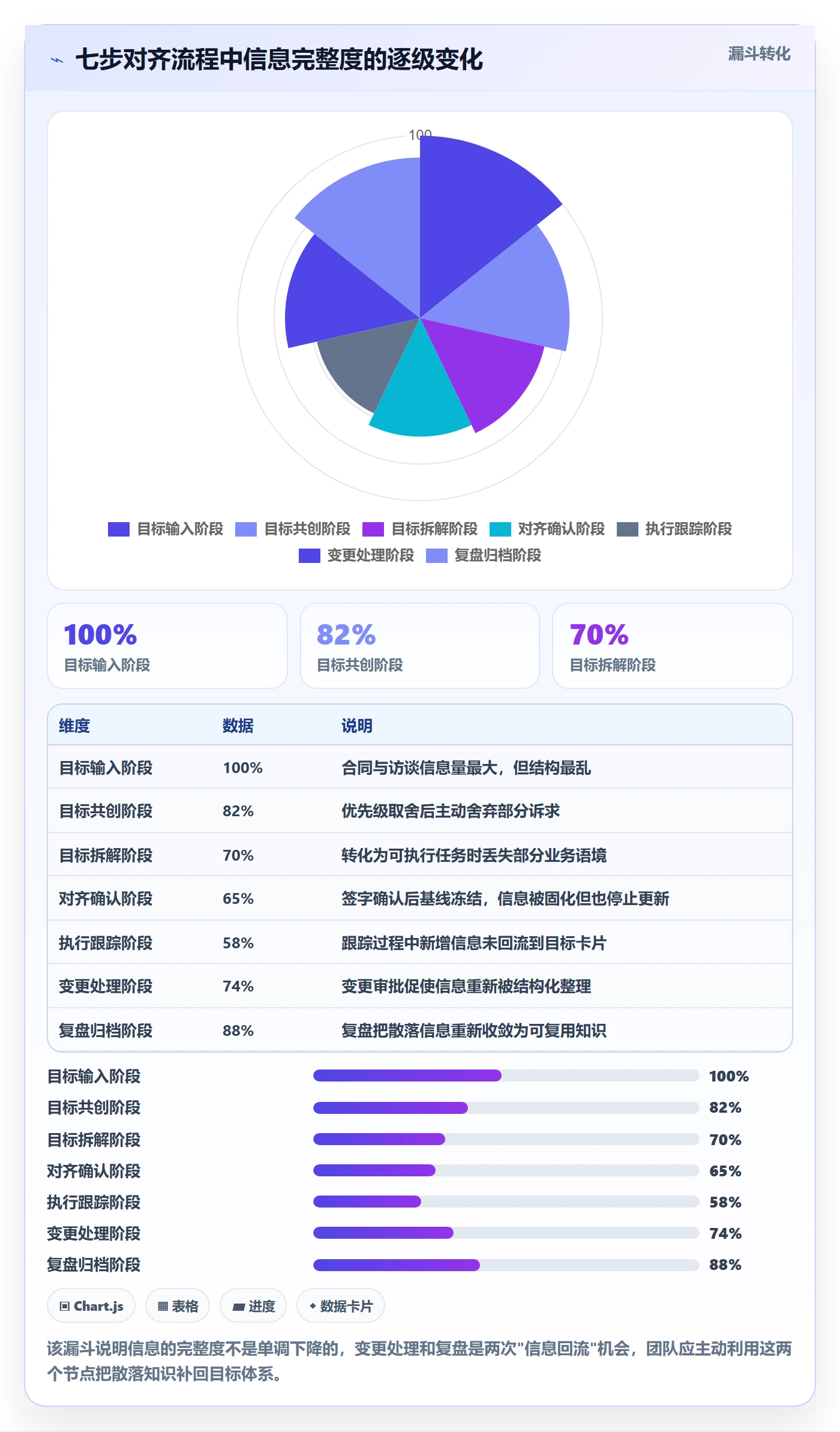Open the 100% 目标输入阶段 data card
The height and width of the screenshot is (1432, 840).
(x=167, y=646)
